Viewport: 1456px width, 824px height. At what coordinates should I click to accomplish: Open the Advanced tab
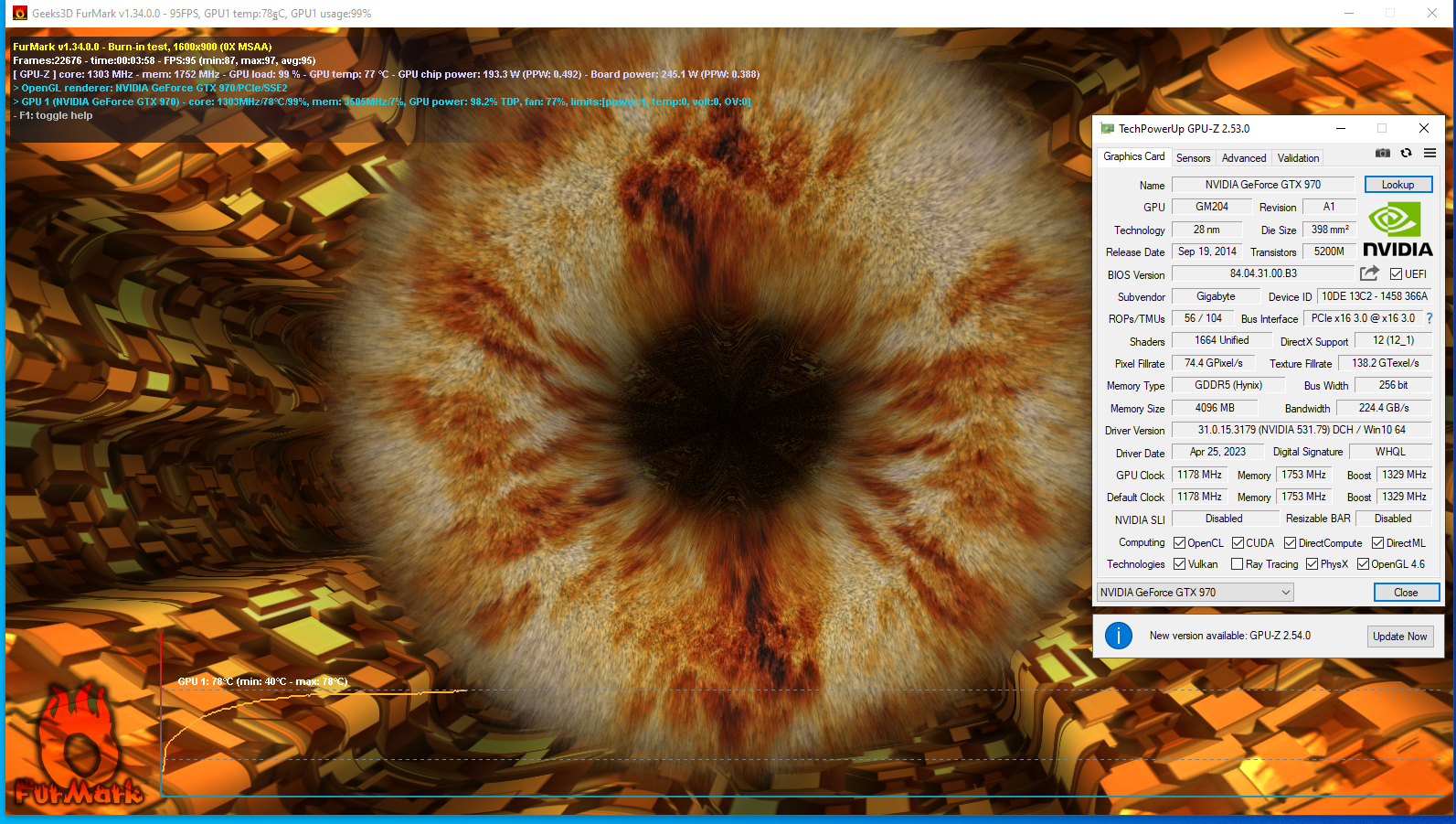point(1244,158)
